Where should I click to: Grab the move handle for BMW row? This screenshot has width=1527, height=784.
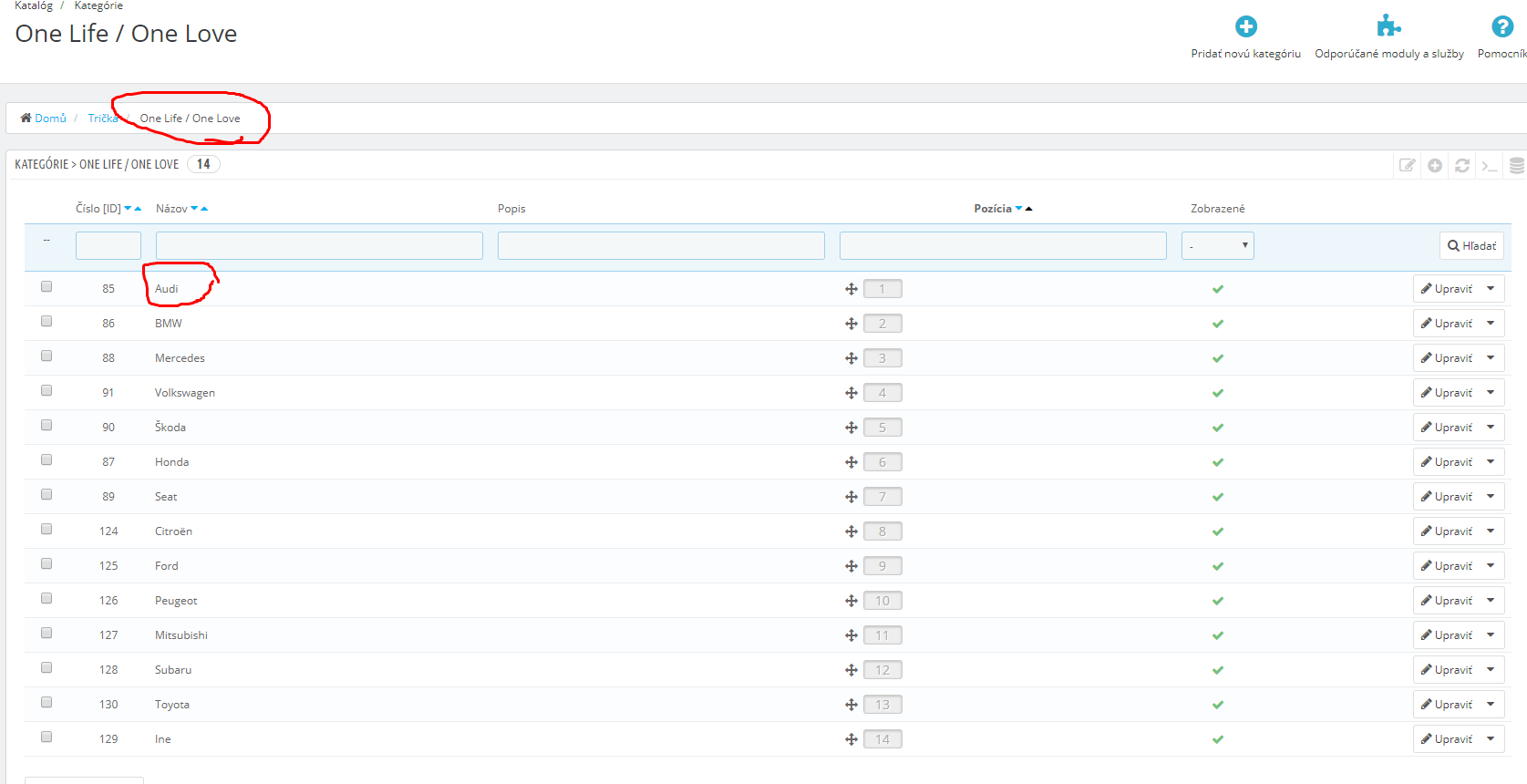pos(851,324)
